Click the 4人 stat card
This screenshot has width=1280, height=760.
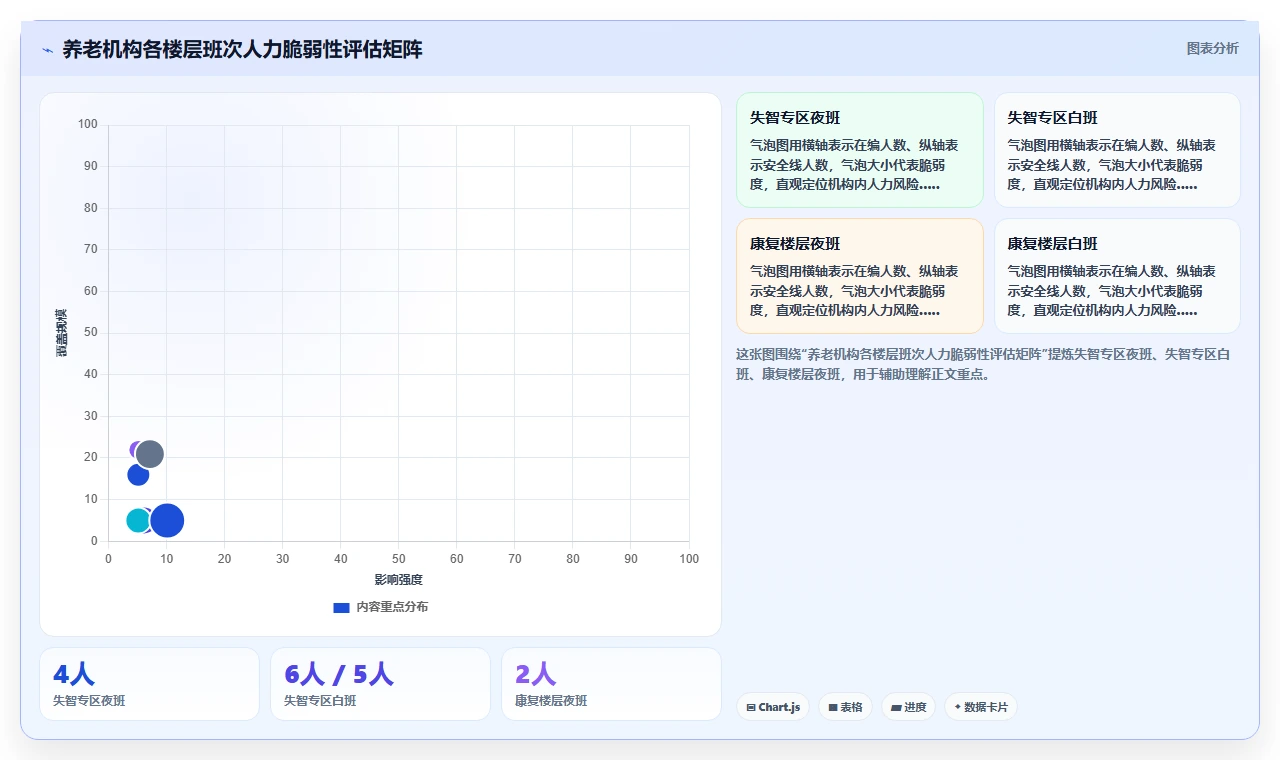[x=149, y=684]
